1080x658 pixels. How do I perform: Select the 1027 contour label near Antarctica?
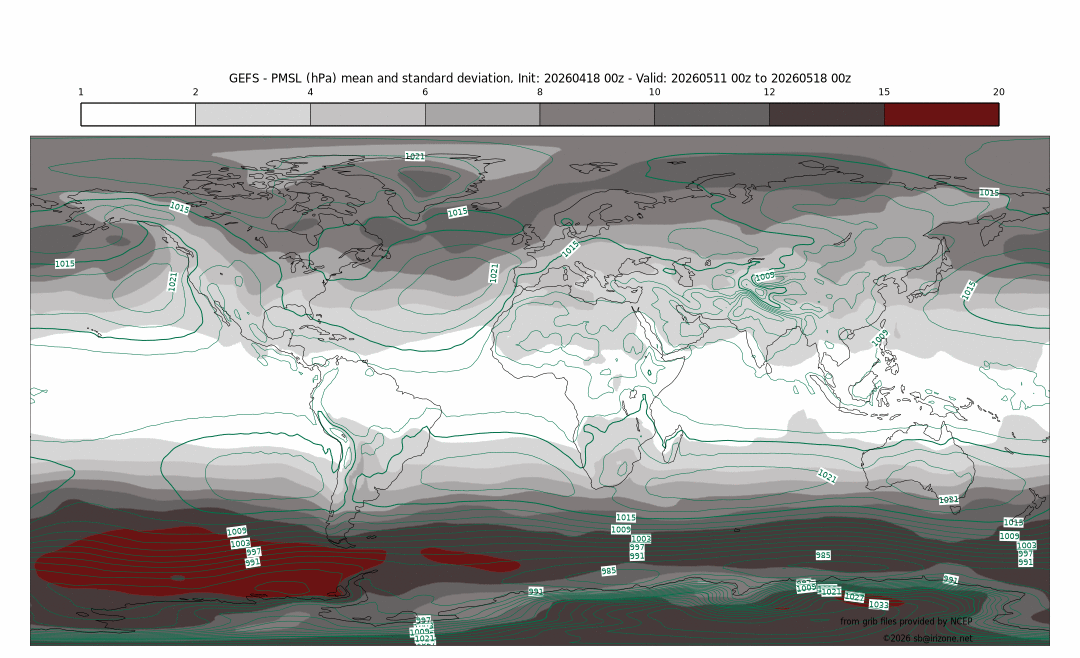click(854, 598)
